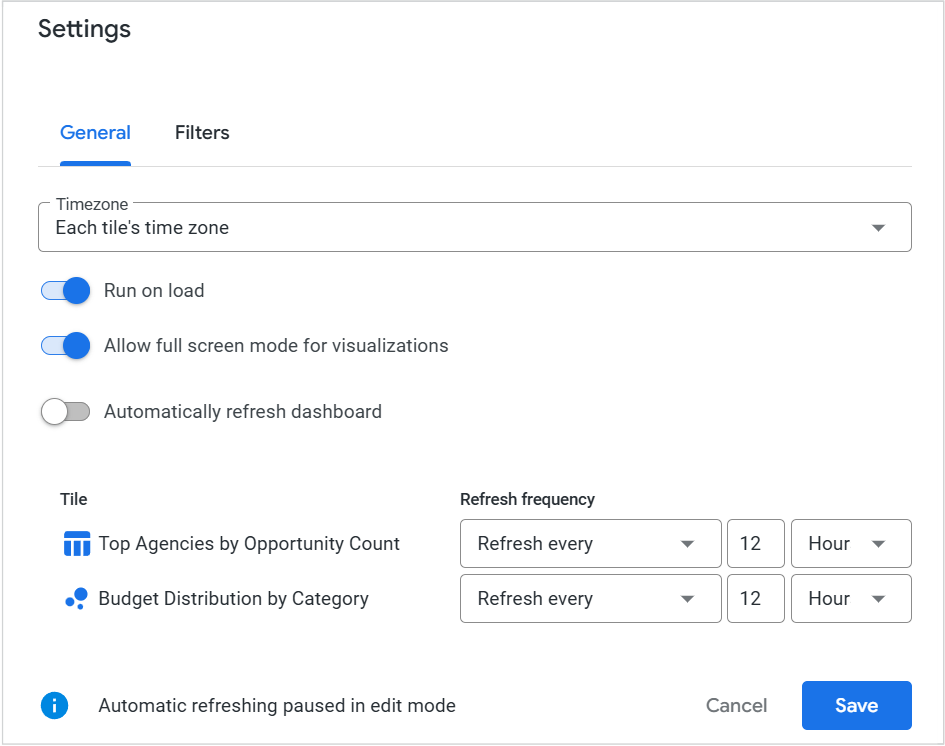Expand Refresh every dropdown for Budget Distribution
This screenshot has height=746, width=945.
click(x=590, y=599)
